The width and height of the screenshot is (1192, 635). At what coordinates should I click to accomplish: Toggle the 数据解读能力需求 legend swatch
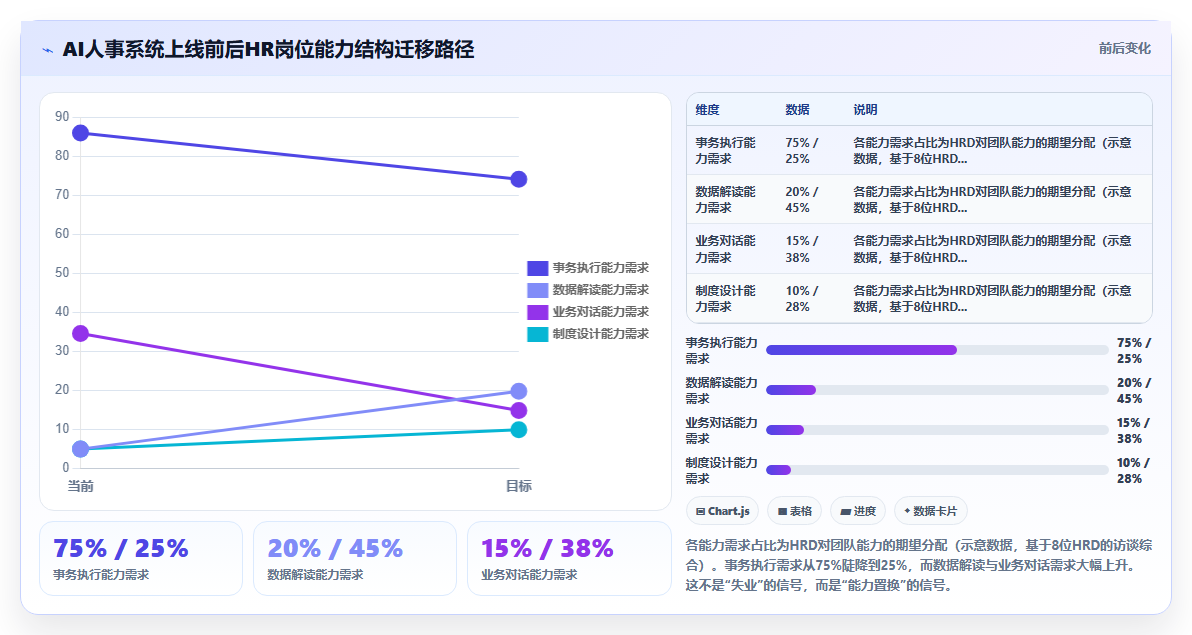coord(537,290)
